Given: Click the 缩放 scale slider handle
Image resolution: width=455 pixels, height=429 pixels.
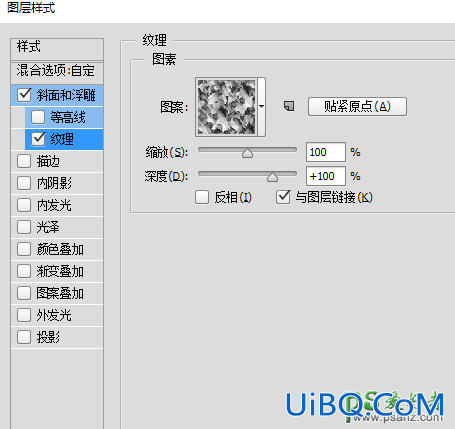Looking at the screenshot, I should pos(247,153).
